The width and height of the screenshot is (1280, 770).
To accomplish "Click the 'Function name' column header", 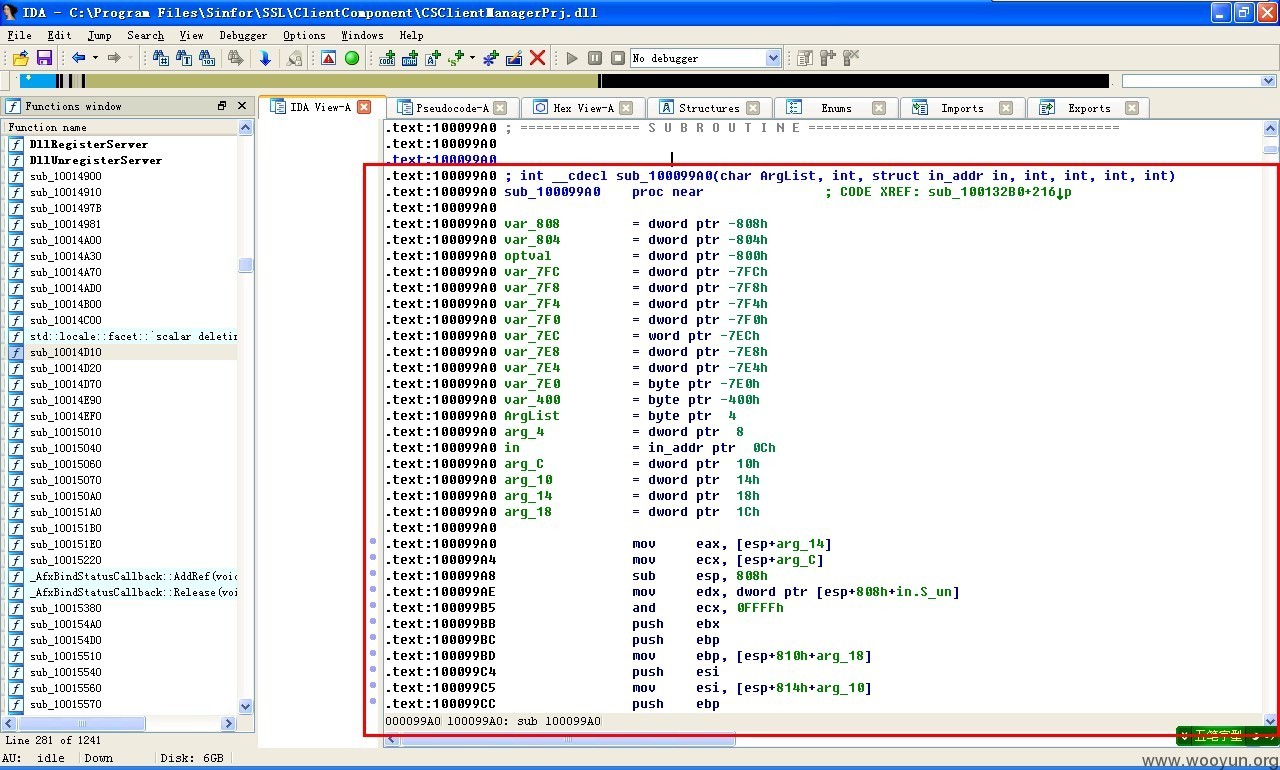I will [121, 127].
